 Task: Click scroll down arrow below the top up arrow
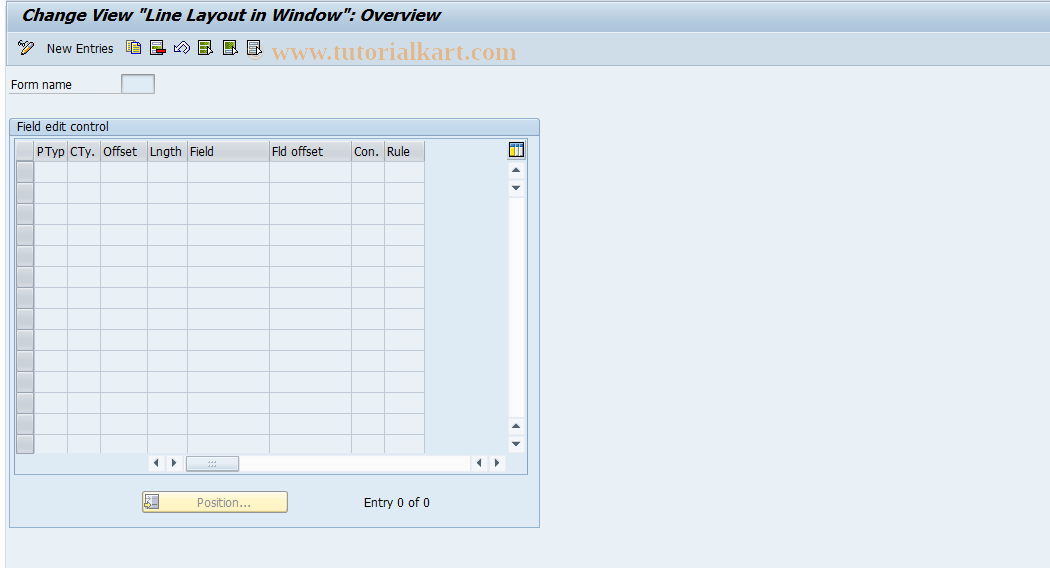pyautogui.click(x=516, y=188)
